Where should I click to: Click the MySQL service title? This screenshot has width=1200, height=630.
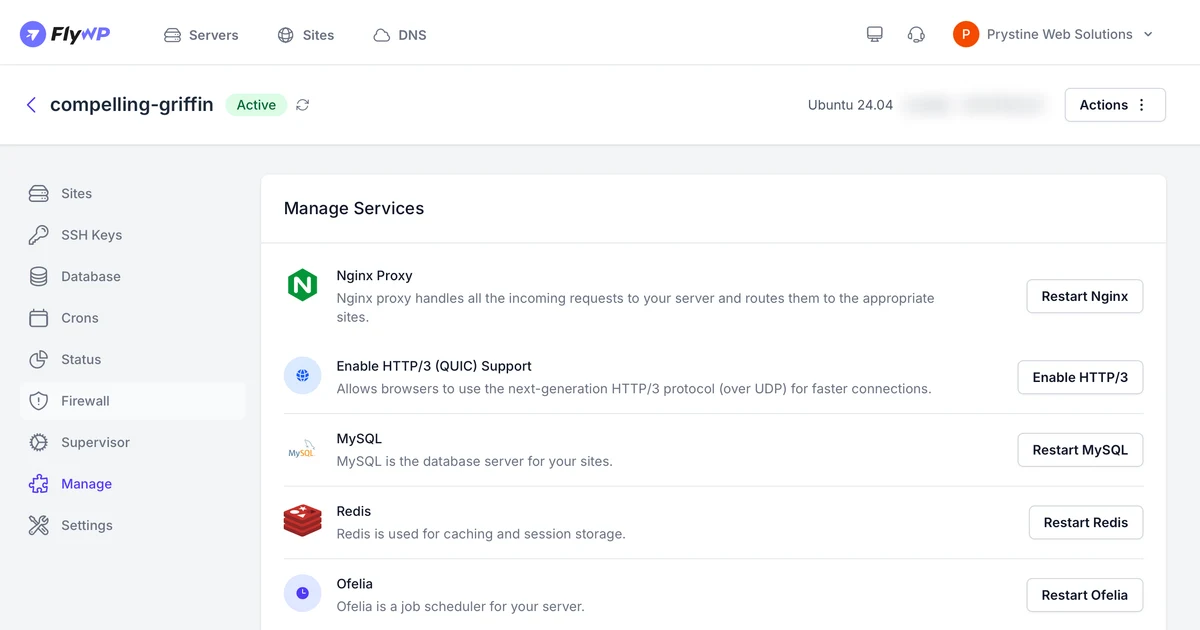[x=359, y=439]
